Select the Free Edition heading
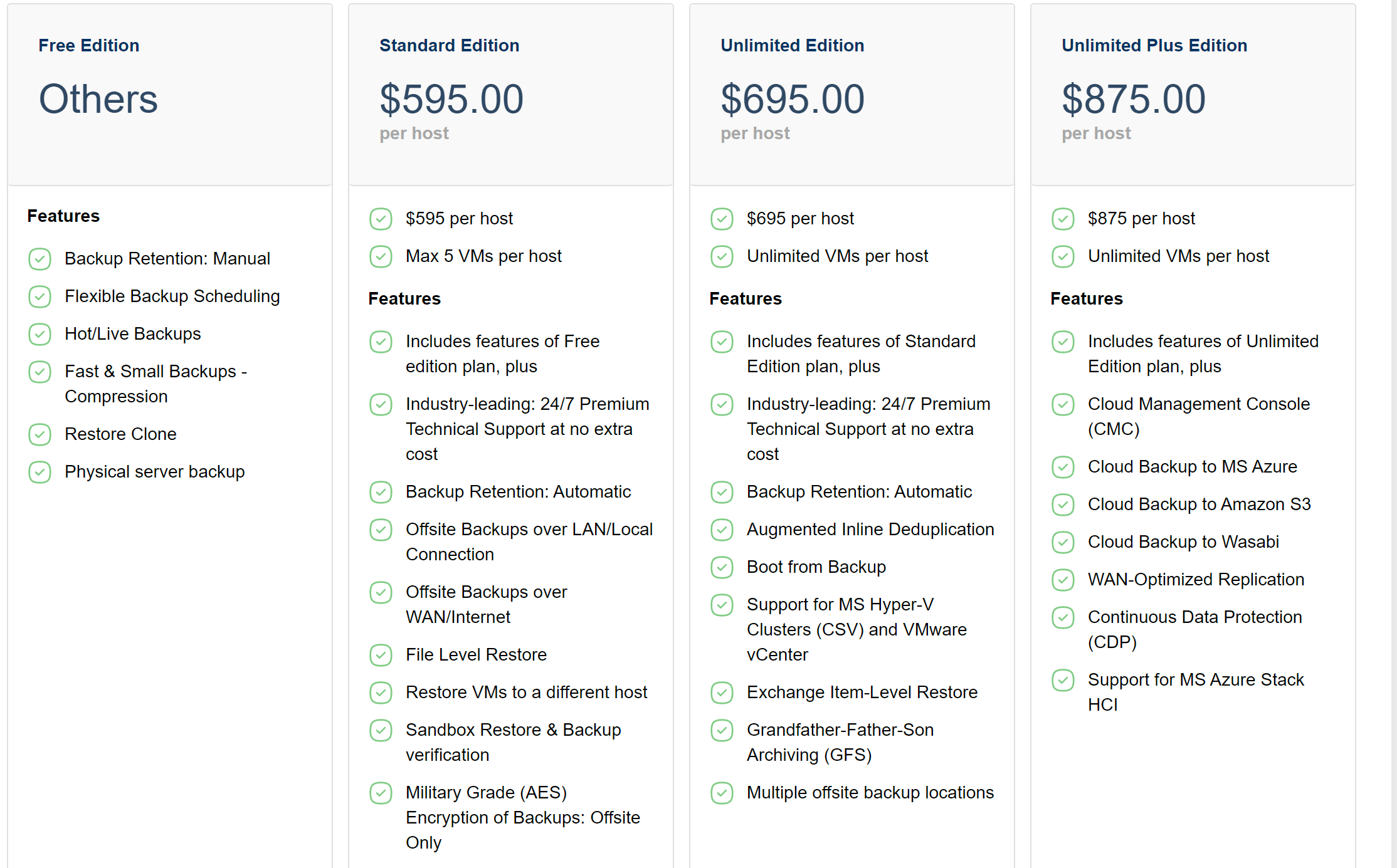Screen dimensions: 1397x868 tap(89, 46)
